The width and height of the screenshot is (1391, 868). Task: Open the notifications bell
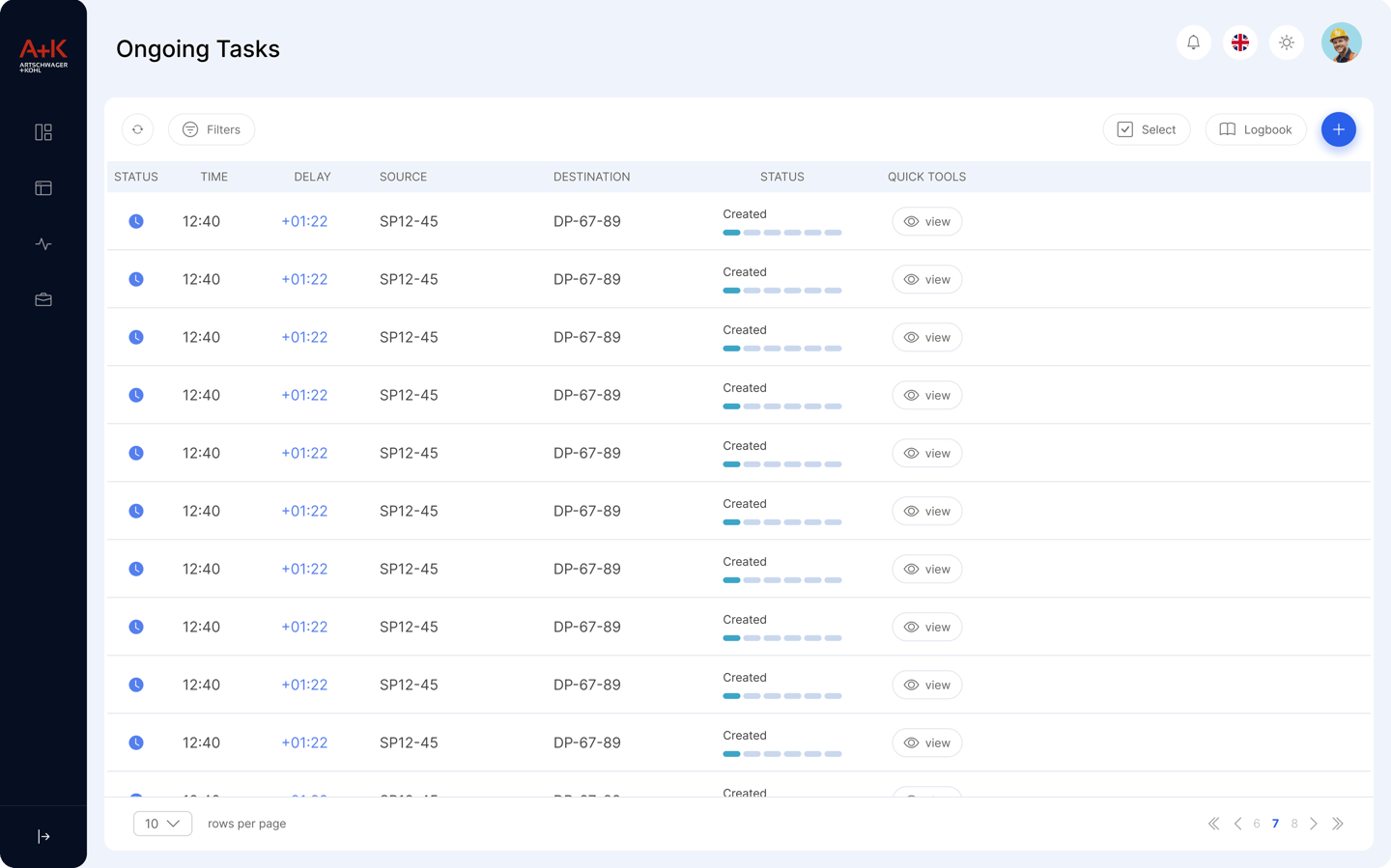(1194, 42)
